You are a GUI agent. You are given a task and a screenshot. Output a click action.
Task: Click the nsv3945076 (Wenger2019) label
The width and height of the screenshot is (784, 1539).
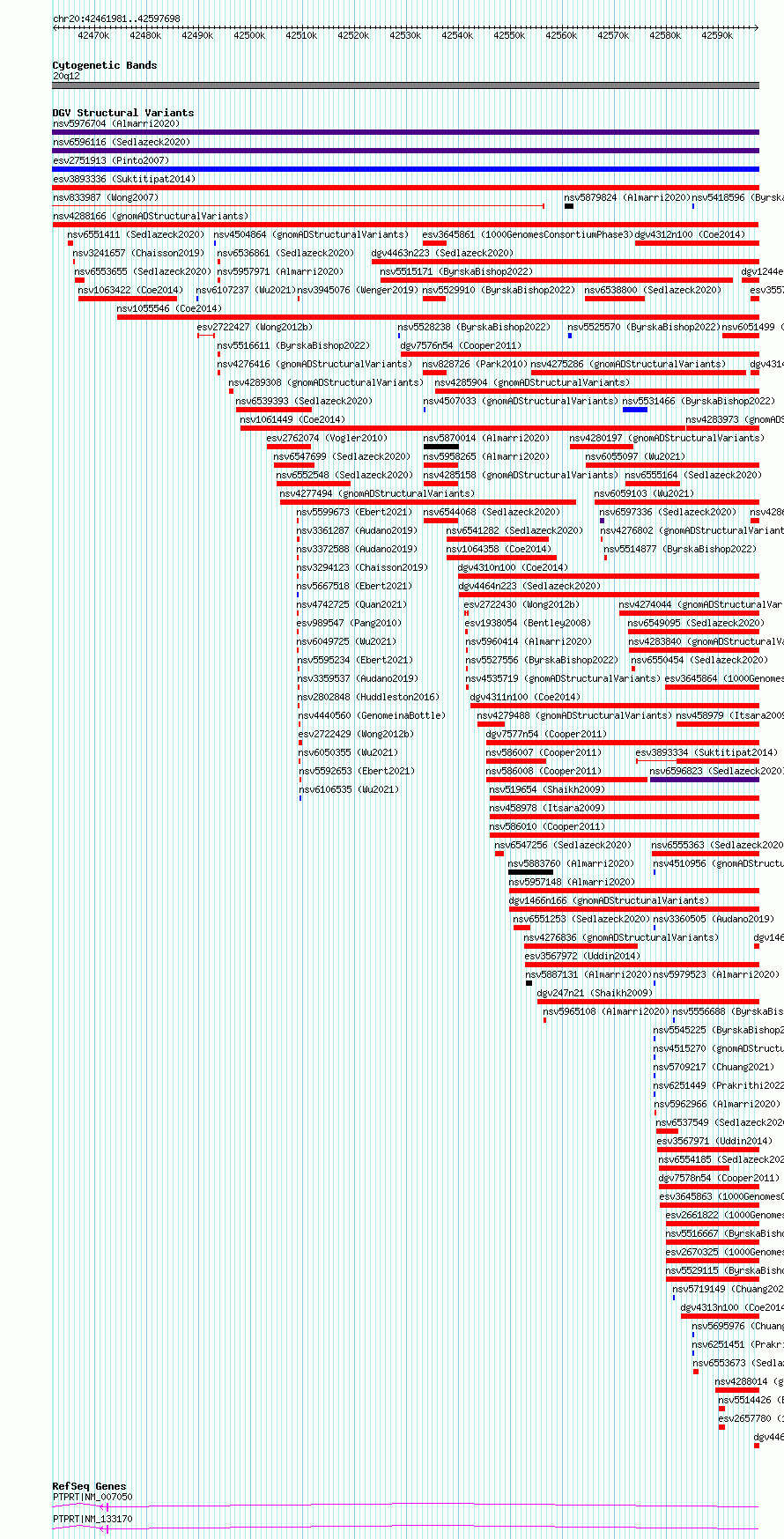pyautogui.click(x=358, y=290)
